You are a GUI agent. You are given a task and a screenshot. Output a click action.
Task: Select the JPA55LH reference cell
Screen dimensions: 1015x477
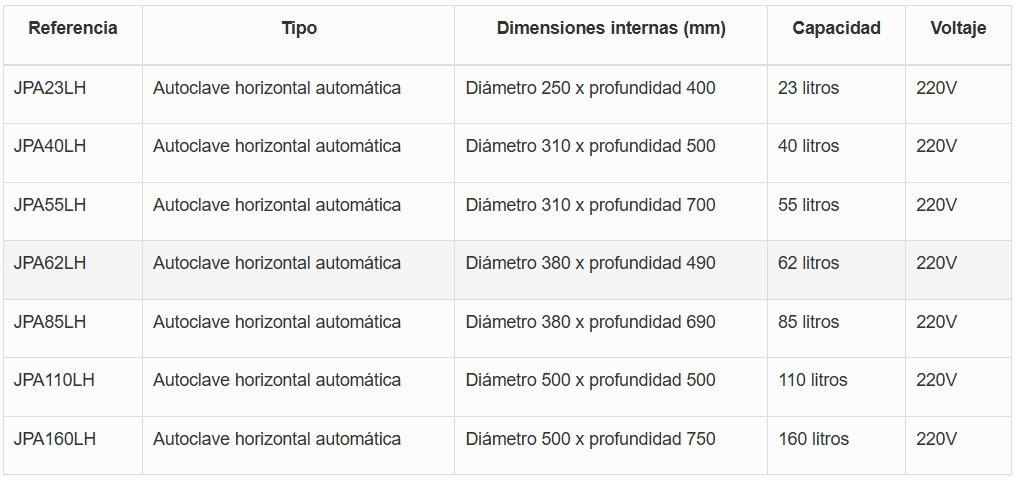[50, 205]
